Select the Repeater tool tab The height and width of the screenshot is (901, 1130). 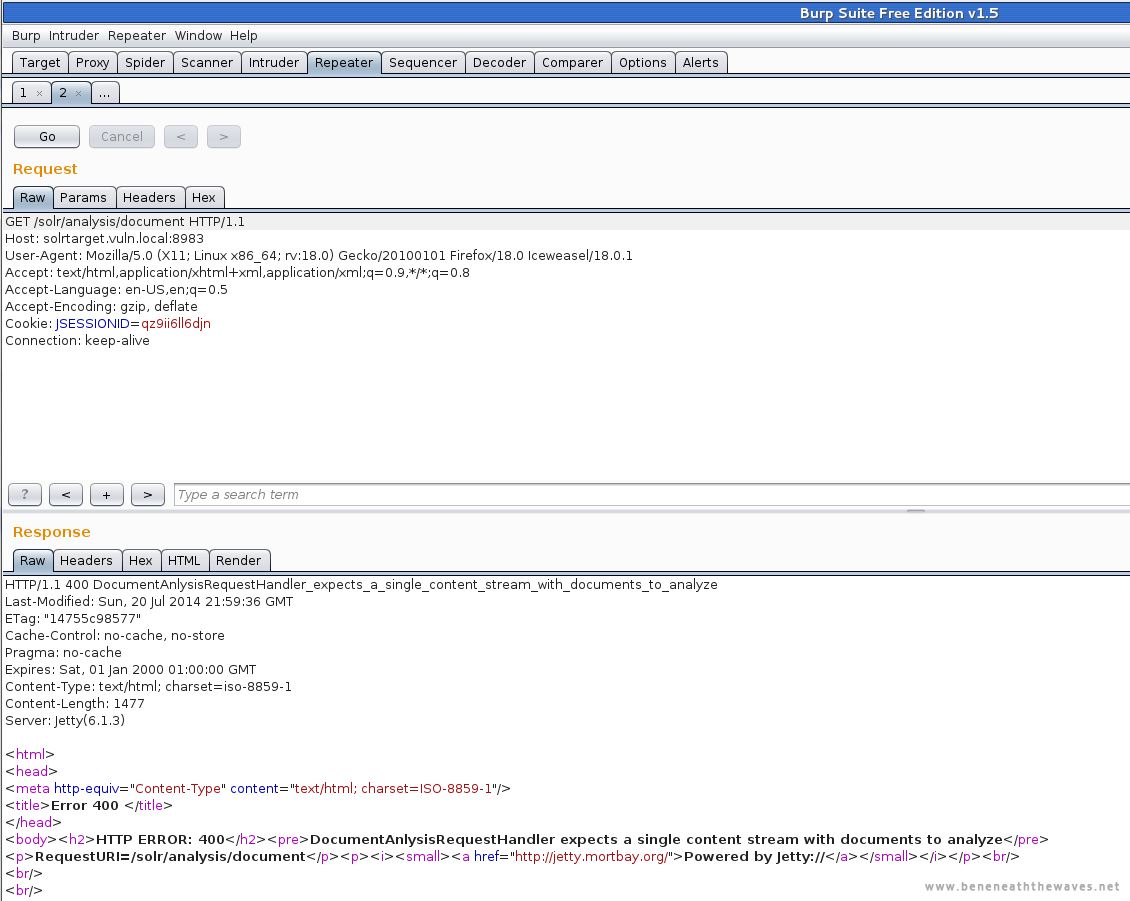344,63
